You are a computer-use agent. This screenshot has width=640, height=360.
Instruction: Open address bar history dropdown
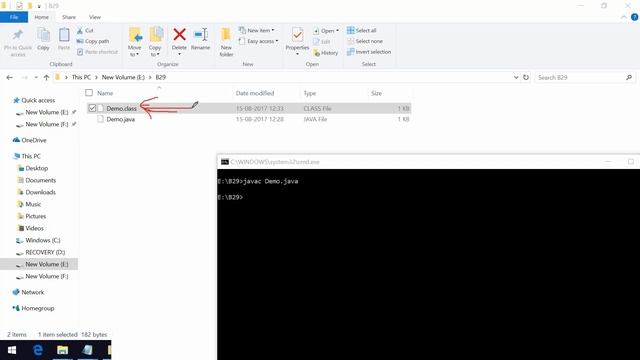pos(516,77)
